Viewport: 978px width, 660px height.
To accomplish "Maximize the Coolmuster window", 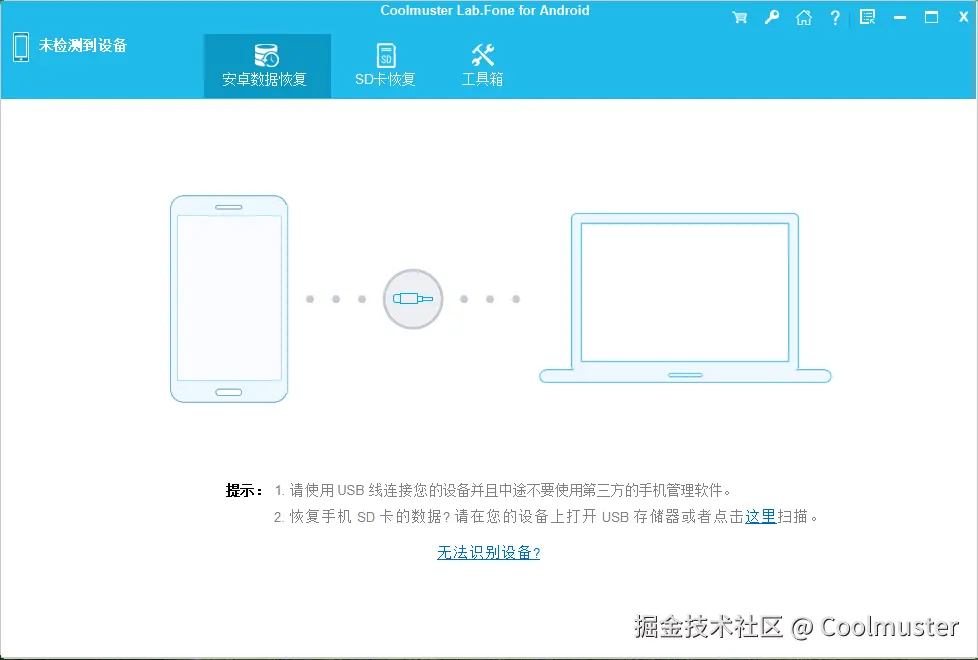I will click(931, 17).
